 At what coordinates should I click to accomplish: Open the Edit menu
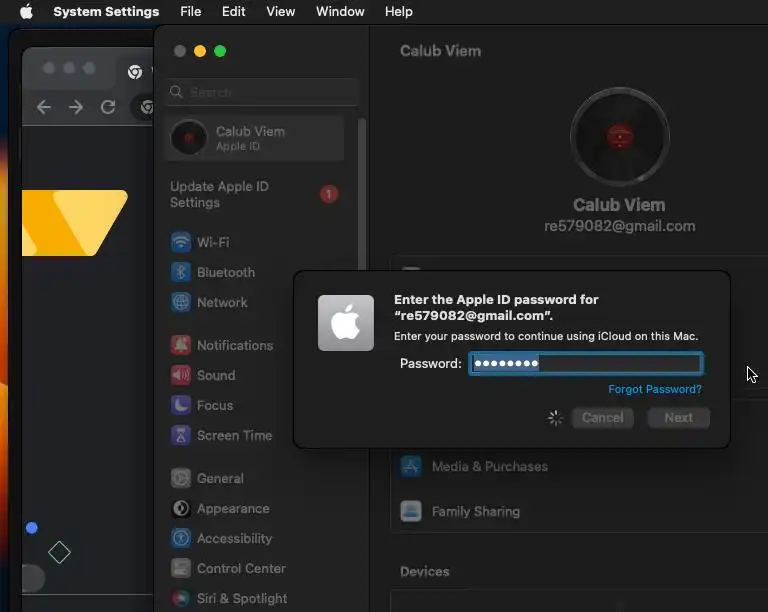(x=233, y=11)
